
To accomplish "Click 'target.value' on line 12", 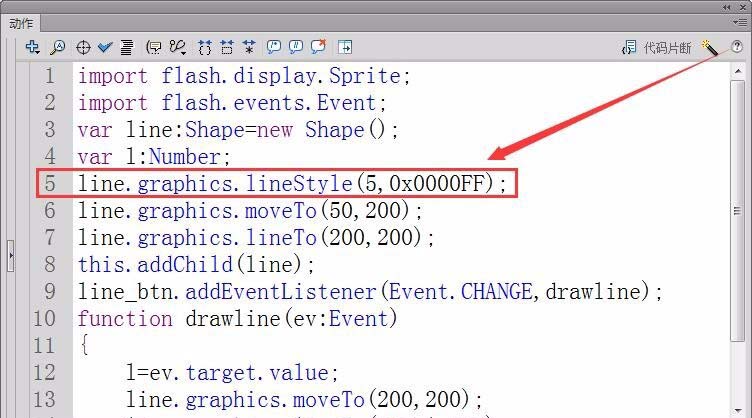I will click(x=257, y=372).
